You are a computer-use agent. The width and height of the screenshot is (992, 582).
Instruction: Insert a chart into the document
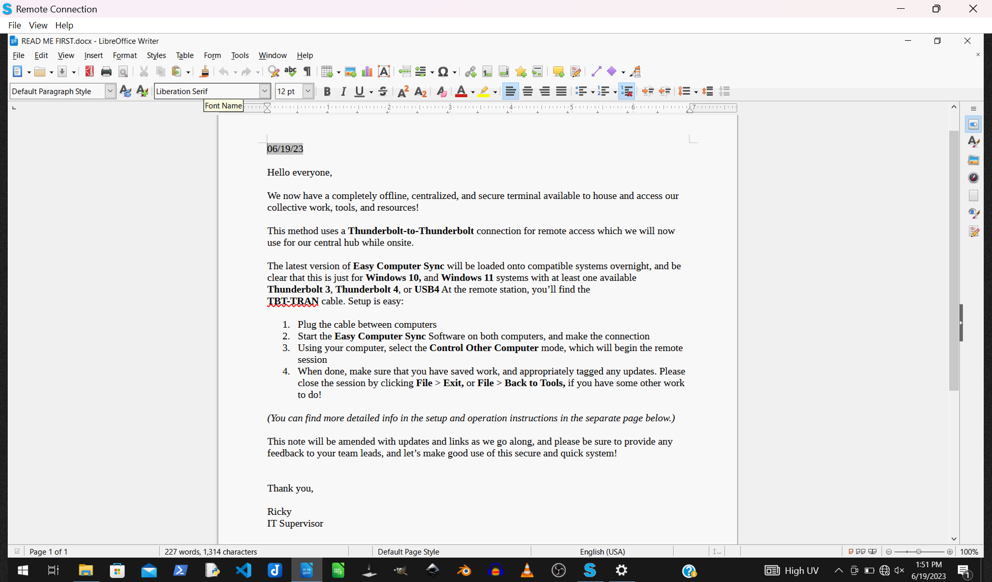(367, 72)
